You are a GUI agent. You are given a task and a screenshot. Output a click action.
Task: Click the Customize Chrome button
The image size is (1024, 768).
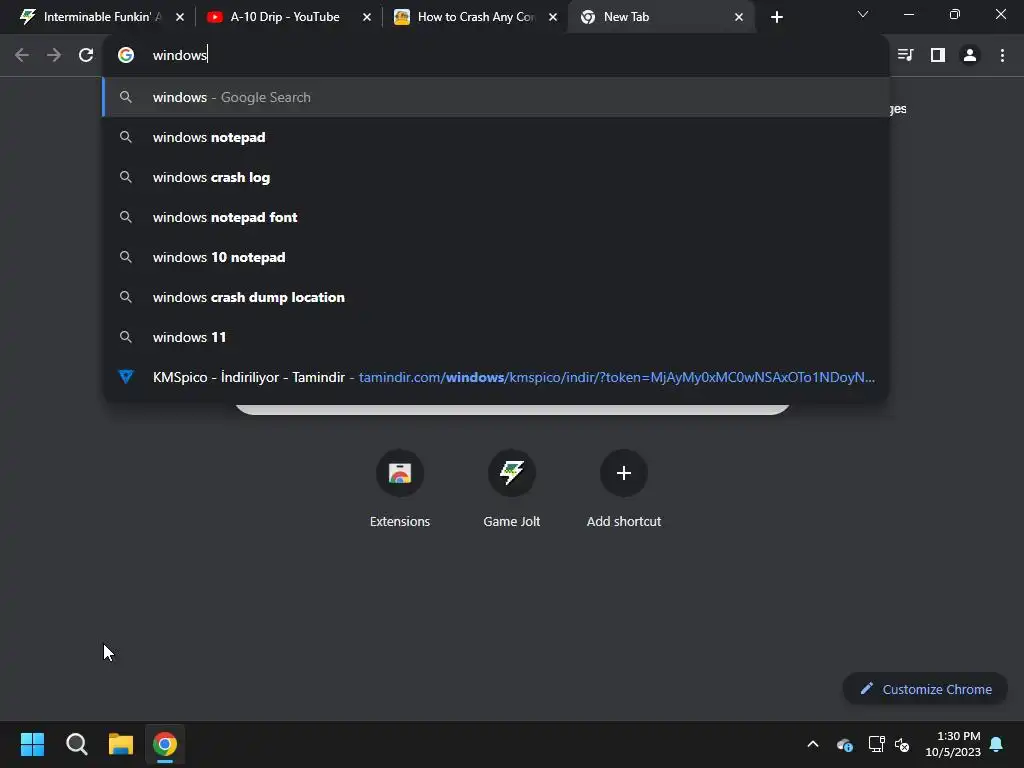925,689
